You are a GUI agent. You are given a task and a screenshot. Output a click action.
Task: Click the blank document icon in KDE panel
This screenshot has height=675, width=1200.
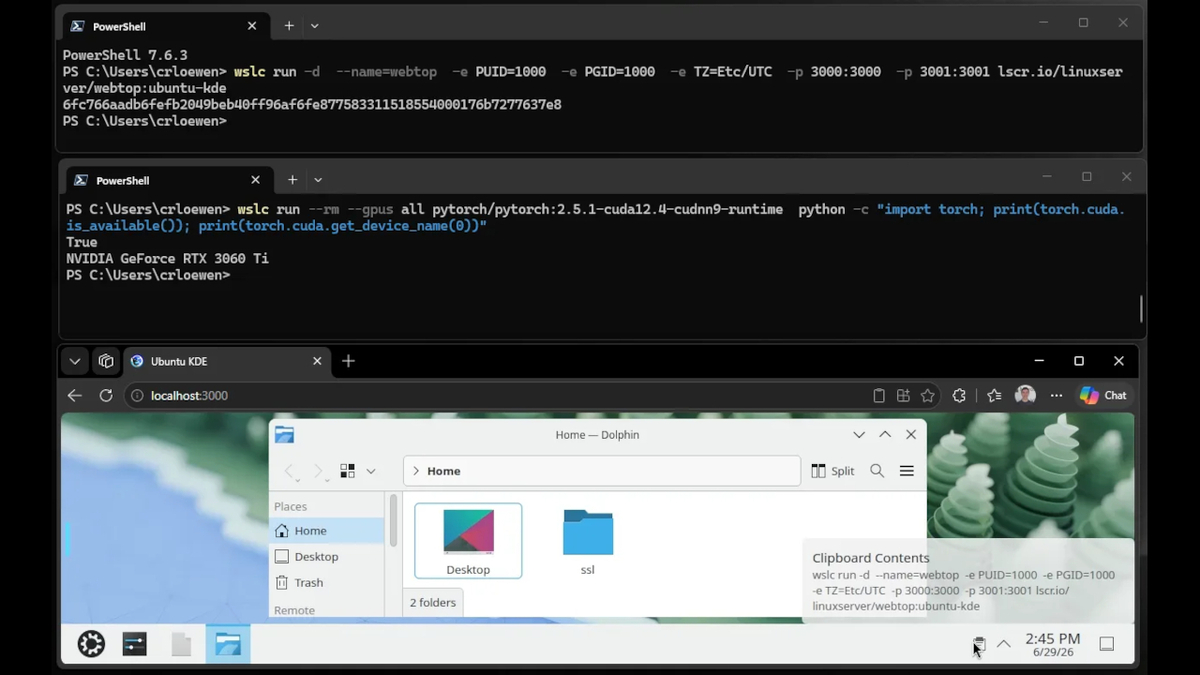pyautogui.click(x=181, y=644)
